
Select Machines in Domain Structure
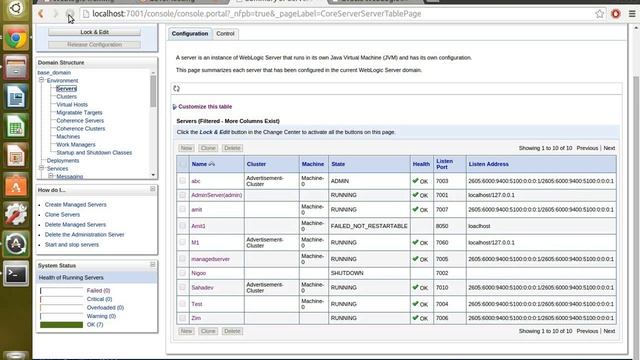[68, 136]
